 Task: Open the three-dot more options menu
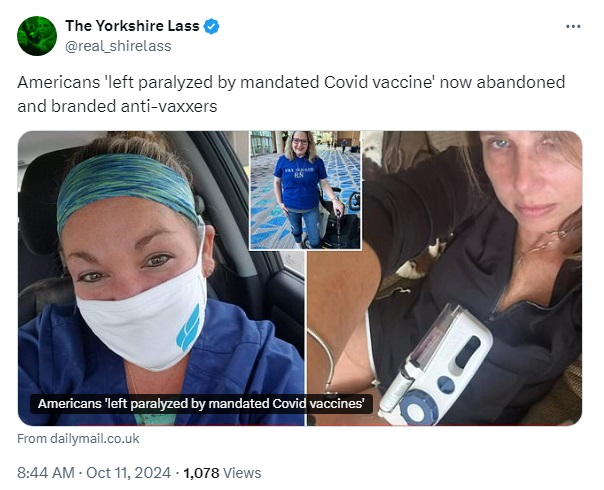click(573, 27)
